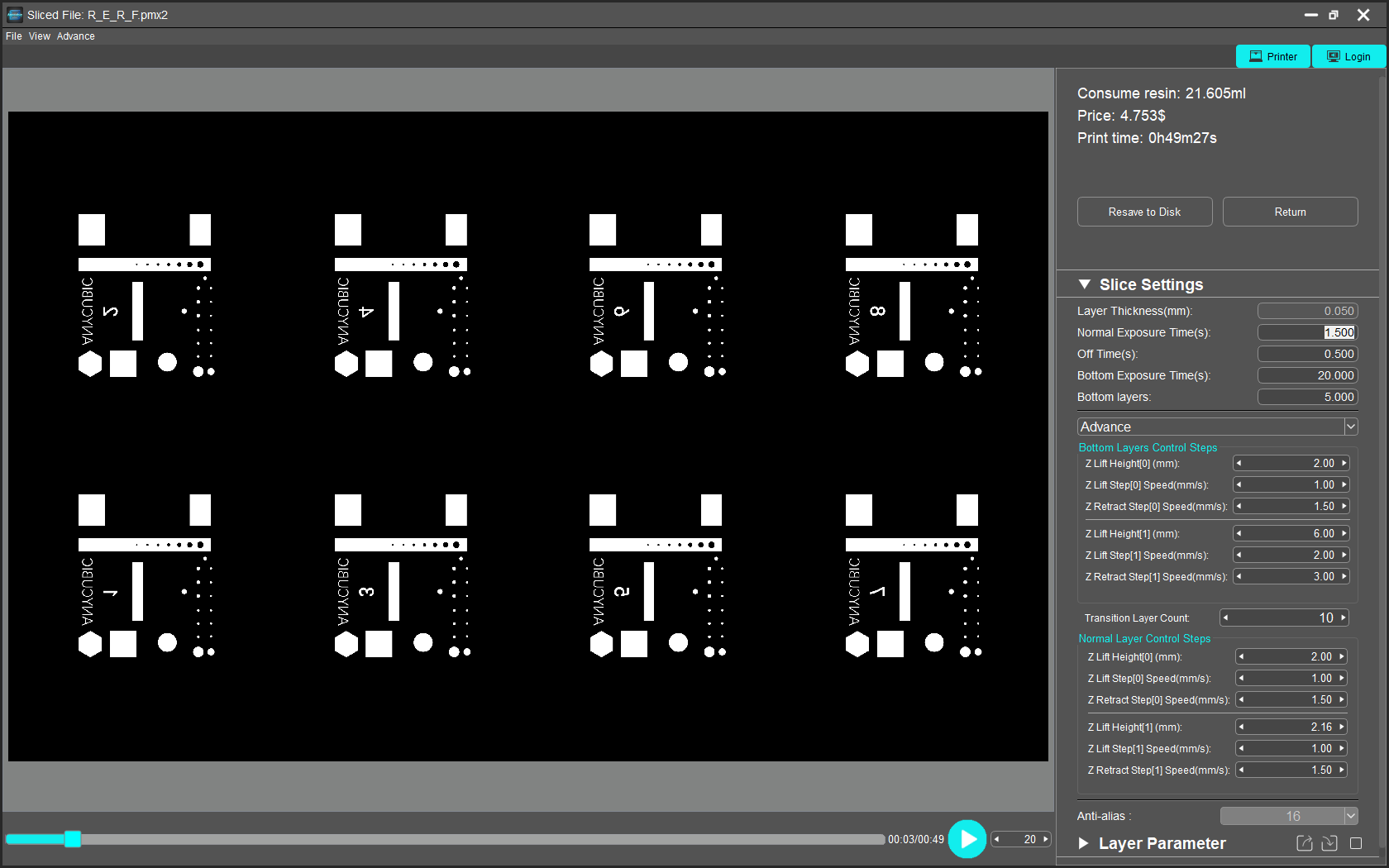Click the export icon beside Layer Parameter
This screenshot has height=868, width=1389.
(1305, 843)
